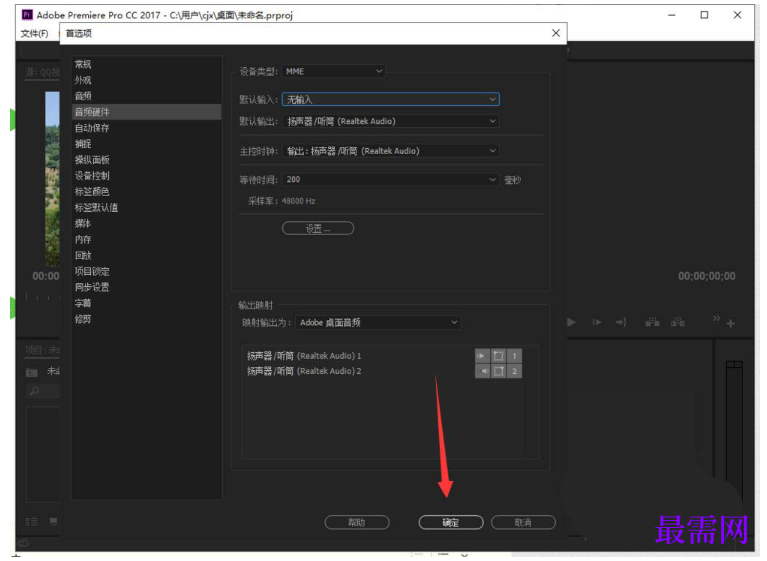The image size is (767, 561).
Task: Click the monitor icon in Realtek Audio 2 row
Action: tap(498, 371)
